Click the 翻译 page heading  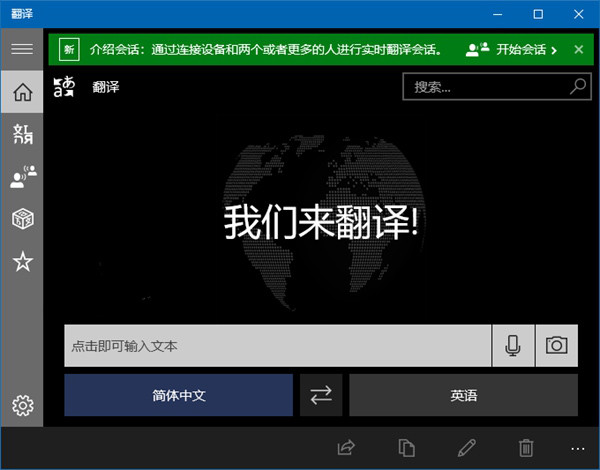click(x=106, y=87)
